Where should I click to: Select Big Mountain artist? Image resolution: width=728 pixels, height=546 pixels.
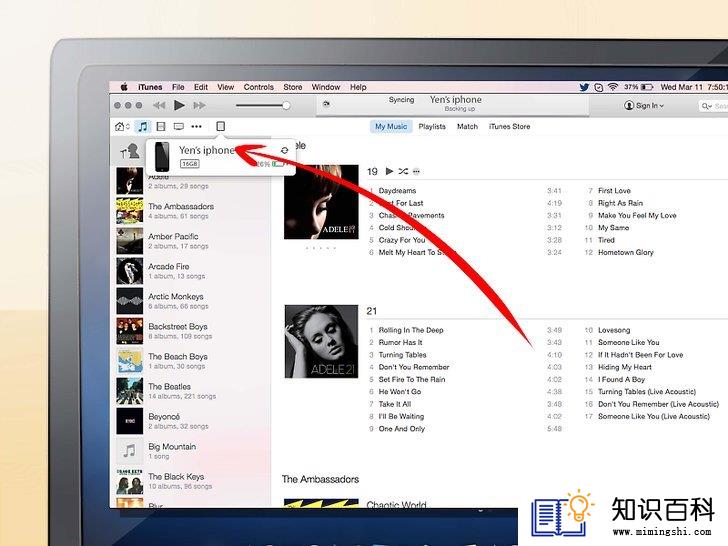point(192,451)
